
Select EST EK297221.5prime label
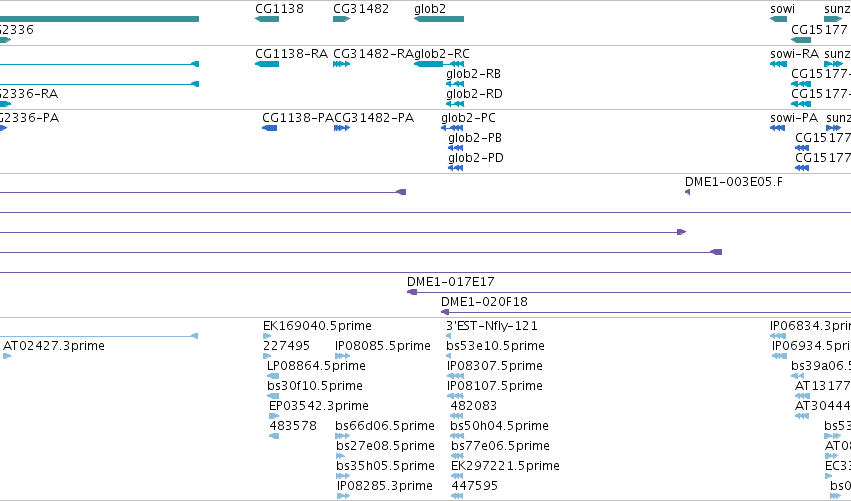pyautogui.click(x=505, y=466)
